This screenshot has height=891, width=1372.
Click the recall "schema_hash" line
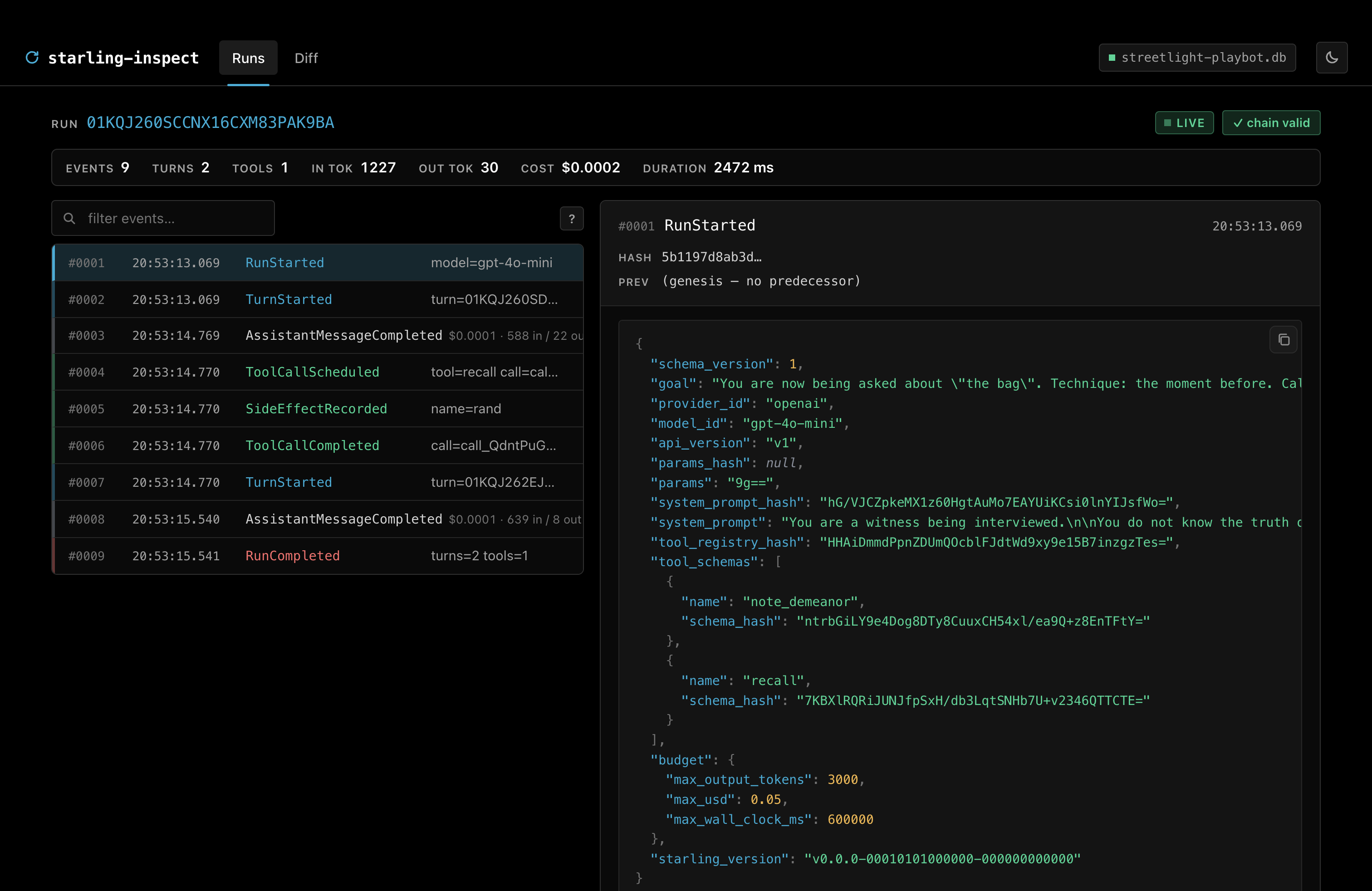916,701
